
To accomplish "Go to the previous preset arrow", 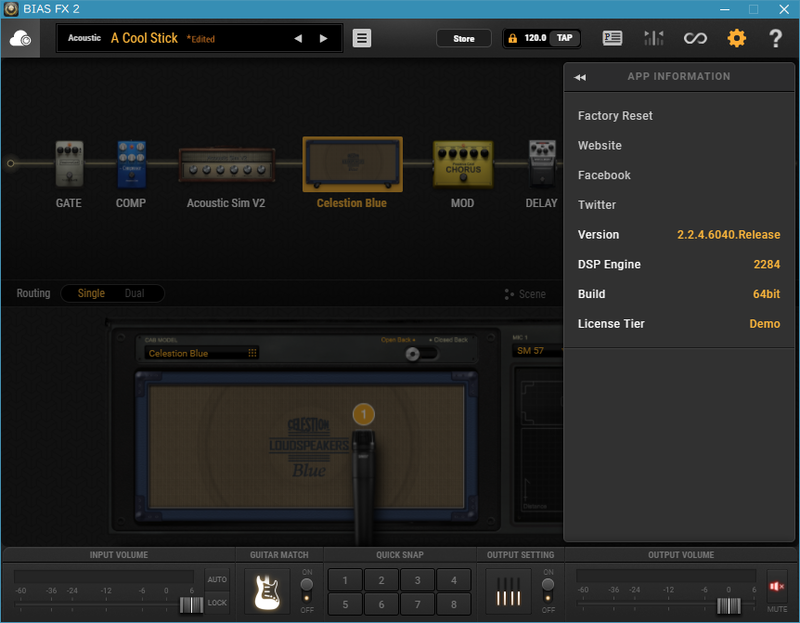I will pyautogui.click(x=298, y=38).
